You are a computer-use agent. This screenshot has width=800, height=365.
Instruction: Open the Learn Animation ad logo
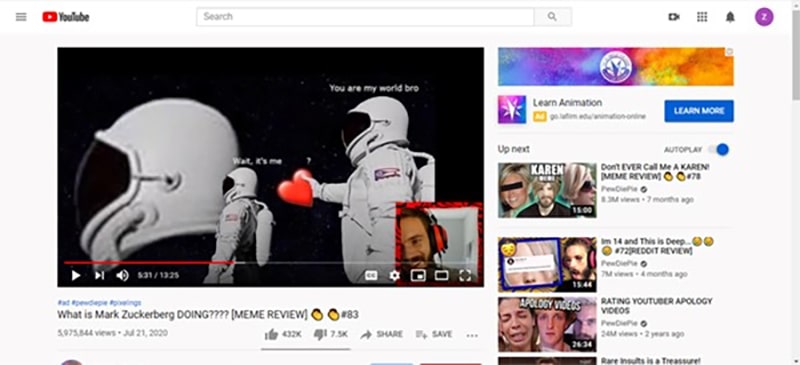pyautogui.click(x=512, y=109)
